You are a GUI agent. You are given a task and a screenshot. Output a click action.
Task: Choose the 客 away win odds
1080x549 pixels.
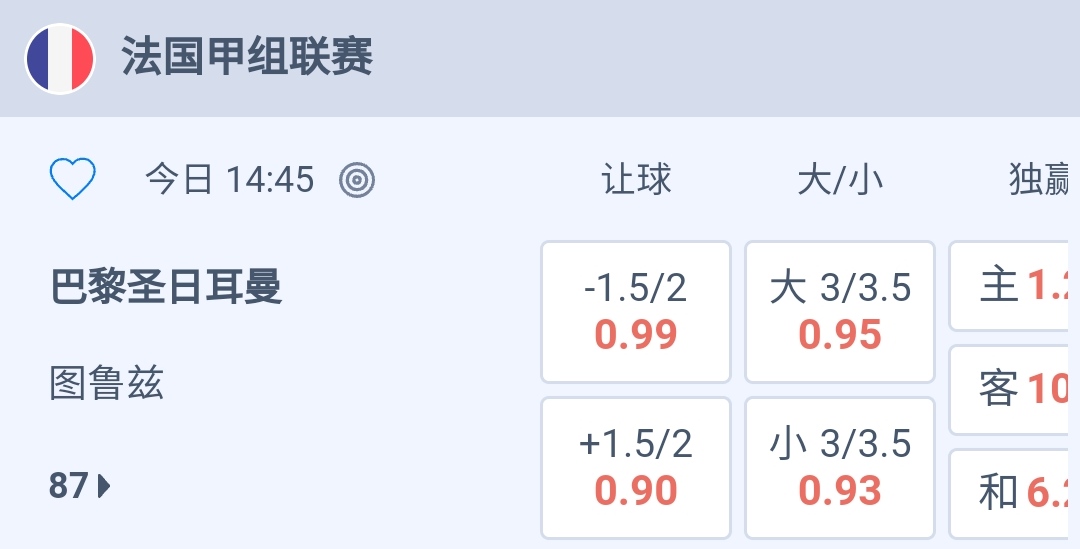coord(1014,390)
